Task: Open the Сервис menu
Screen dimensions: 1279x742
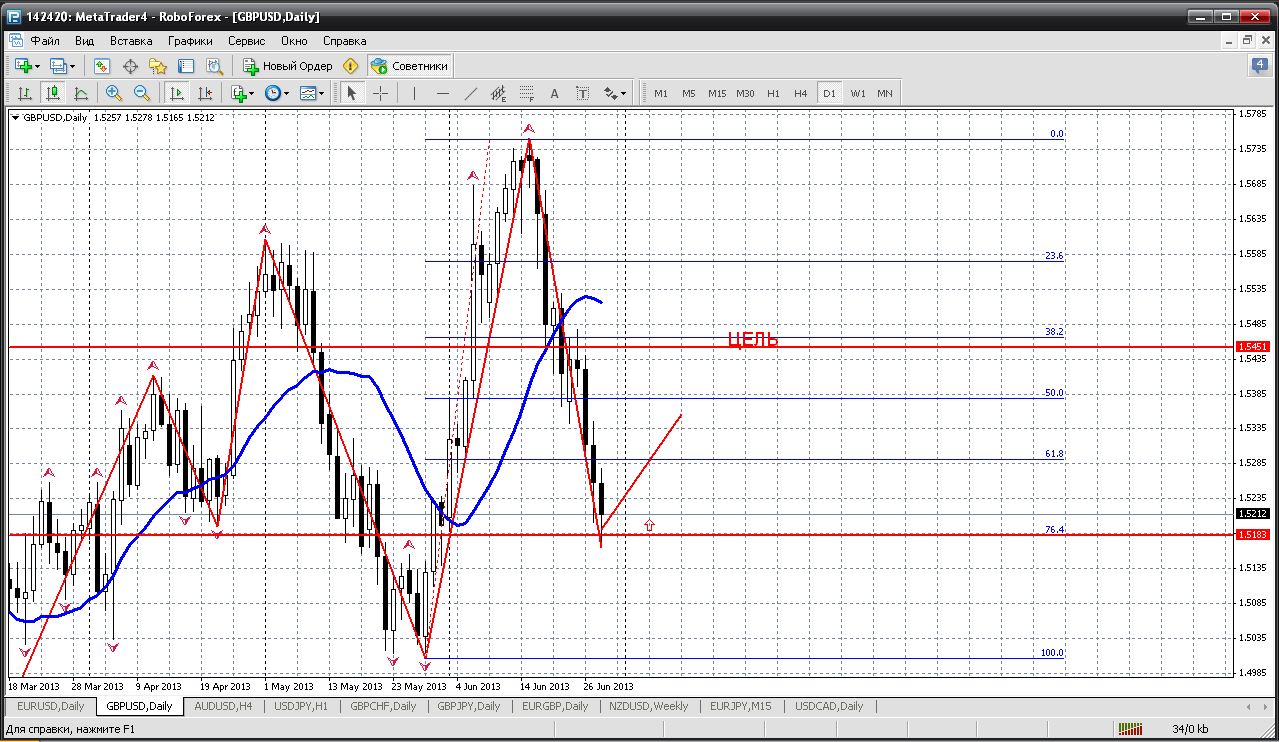Action: [246, 41]
